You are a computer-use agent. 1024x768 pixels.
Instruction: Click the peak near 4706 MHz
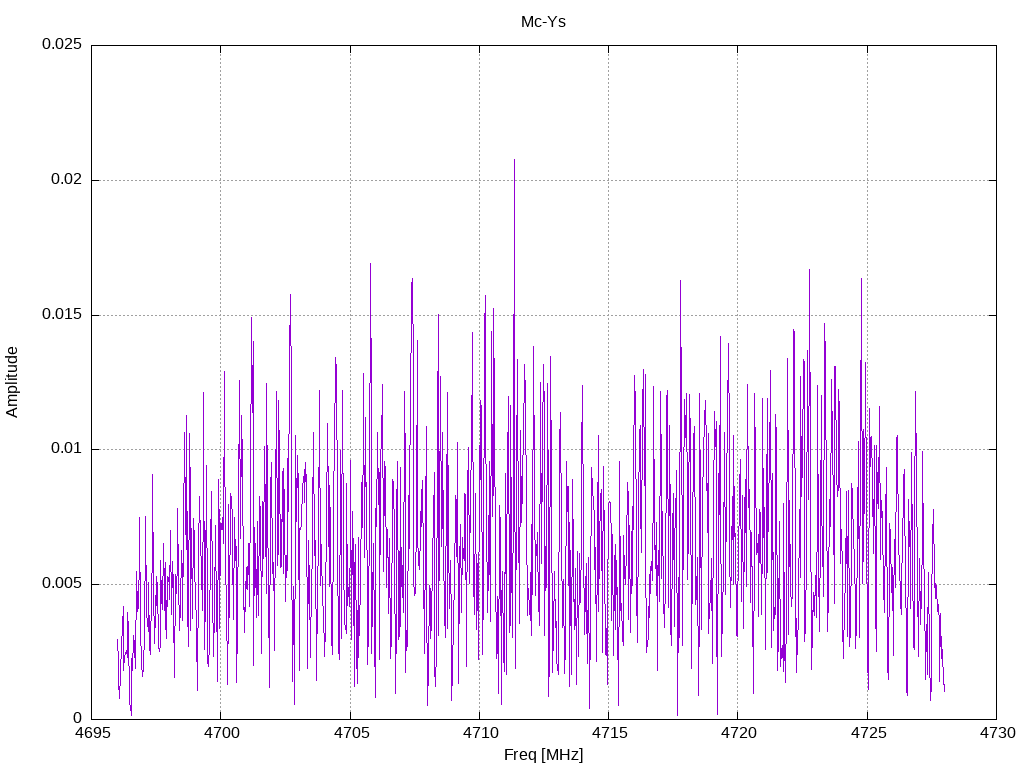[370, 265]
